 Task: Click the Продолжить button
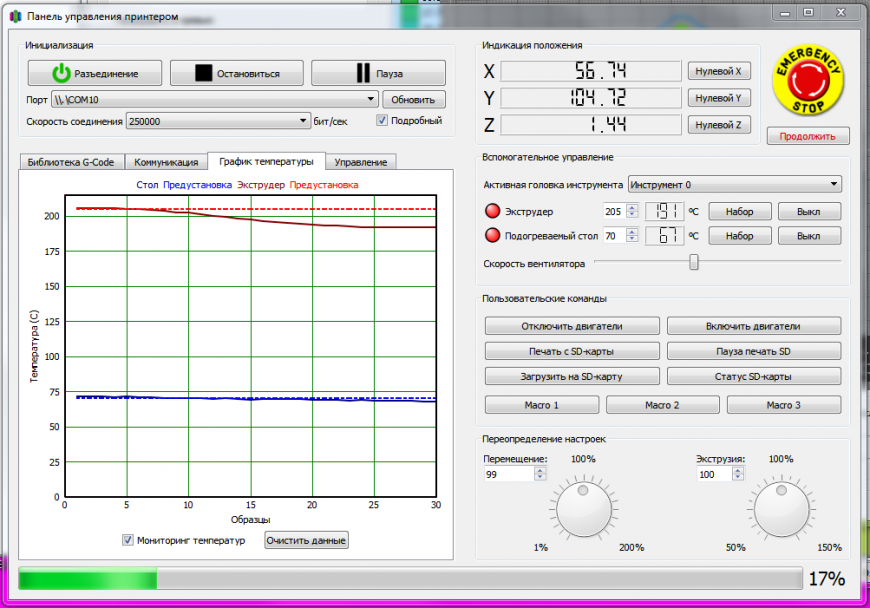point(808,136)
